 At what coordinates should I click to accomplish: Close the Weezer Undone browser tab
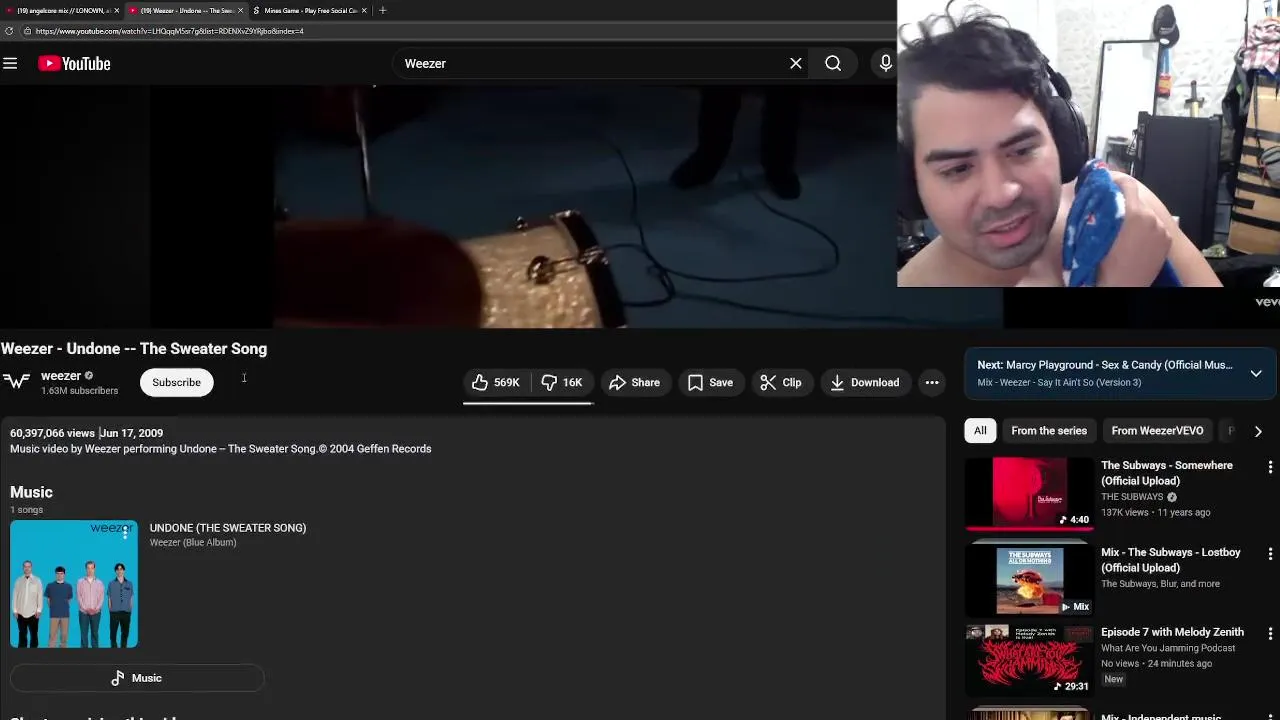(x=240, y=10)
